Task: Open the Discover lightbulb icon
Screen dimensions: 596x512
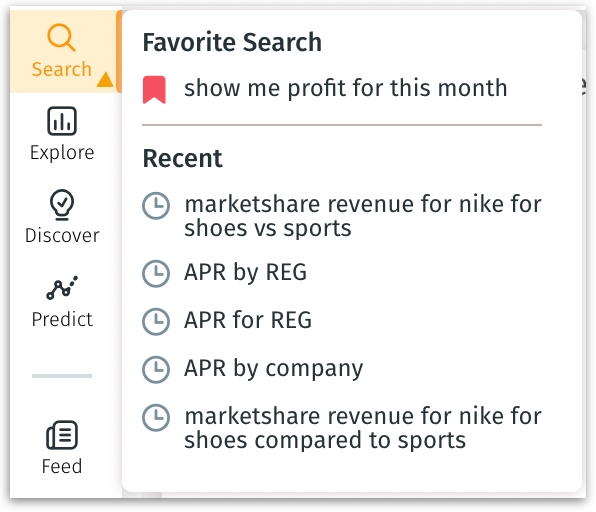Action: point(62,204)
